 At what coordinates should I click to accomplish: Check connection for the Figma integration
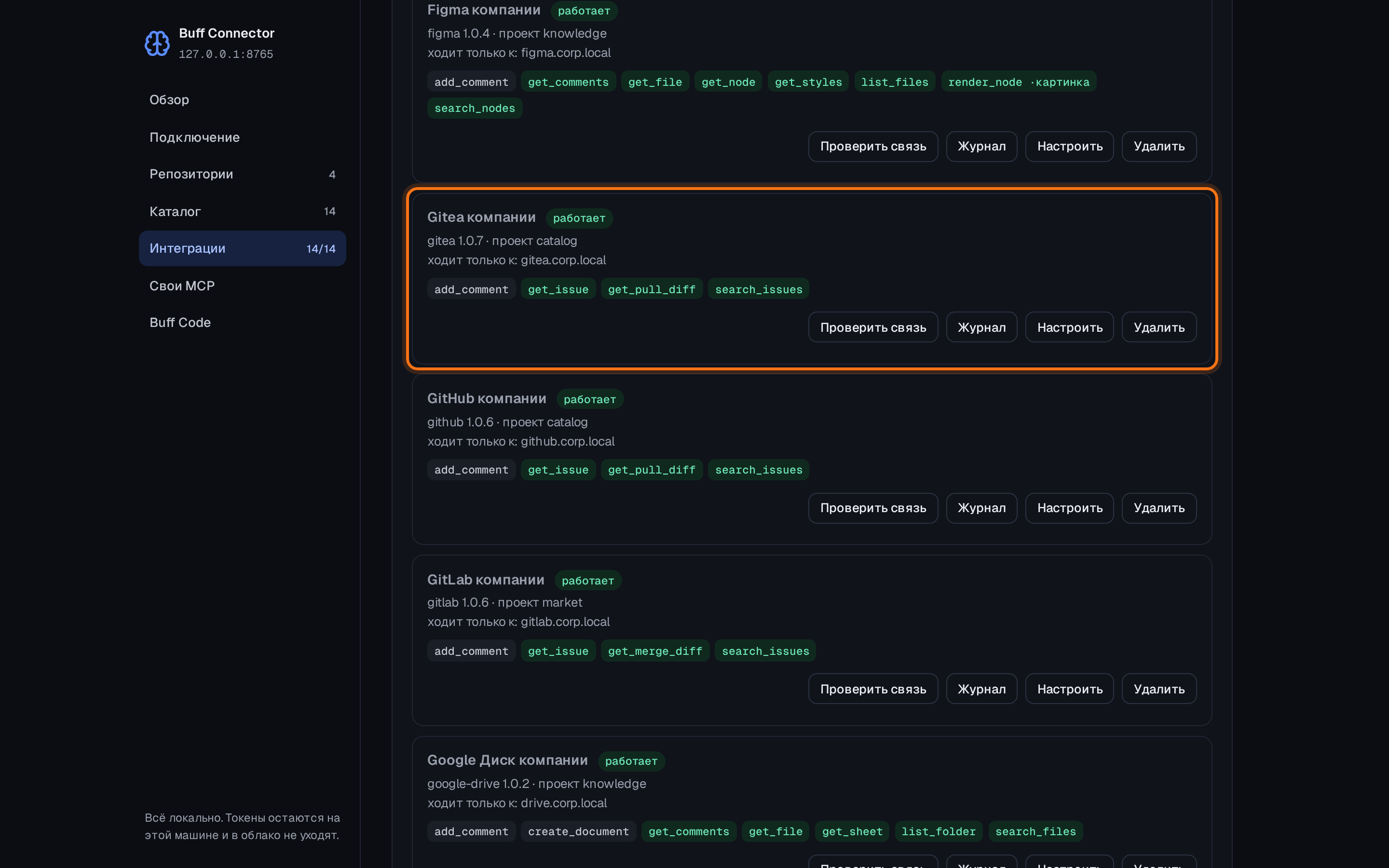[x=873, y=147]
